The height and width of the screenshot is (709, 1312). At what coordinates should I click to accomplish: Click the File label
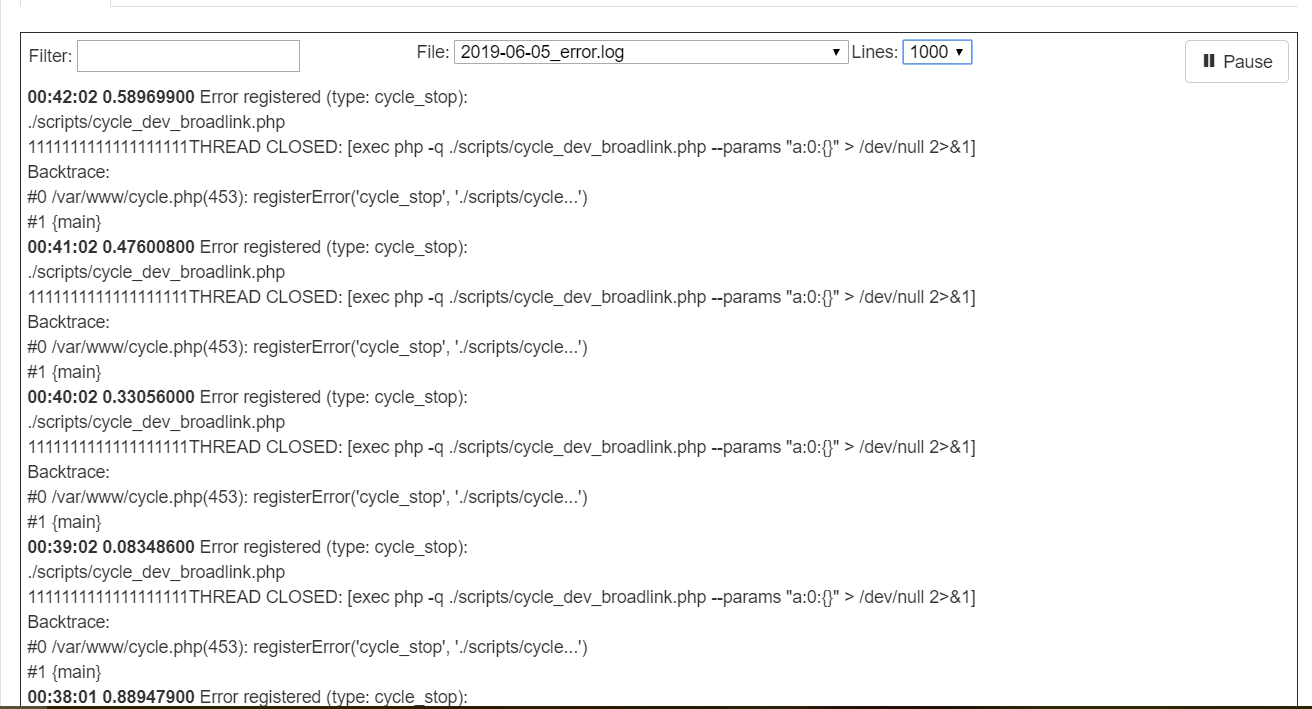click(x=432, y=52)
